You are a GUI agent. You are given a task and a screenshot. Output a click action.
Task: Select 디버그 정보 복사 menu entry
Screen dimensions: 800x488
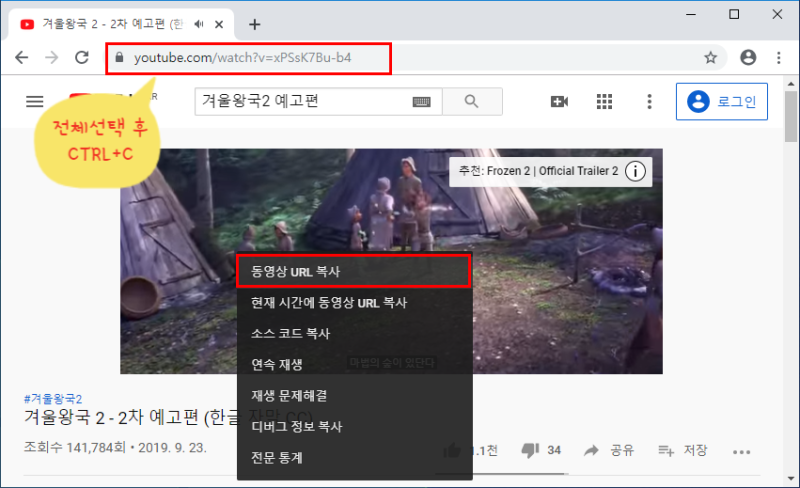pyautogui.click(x=355, y=427)
